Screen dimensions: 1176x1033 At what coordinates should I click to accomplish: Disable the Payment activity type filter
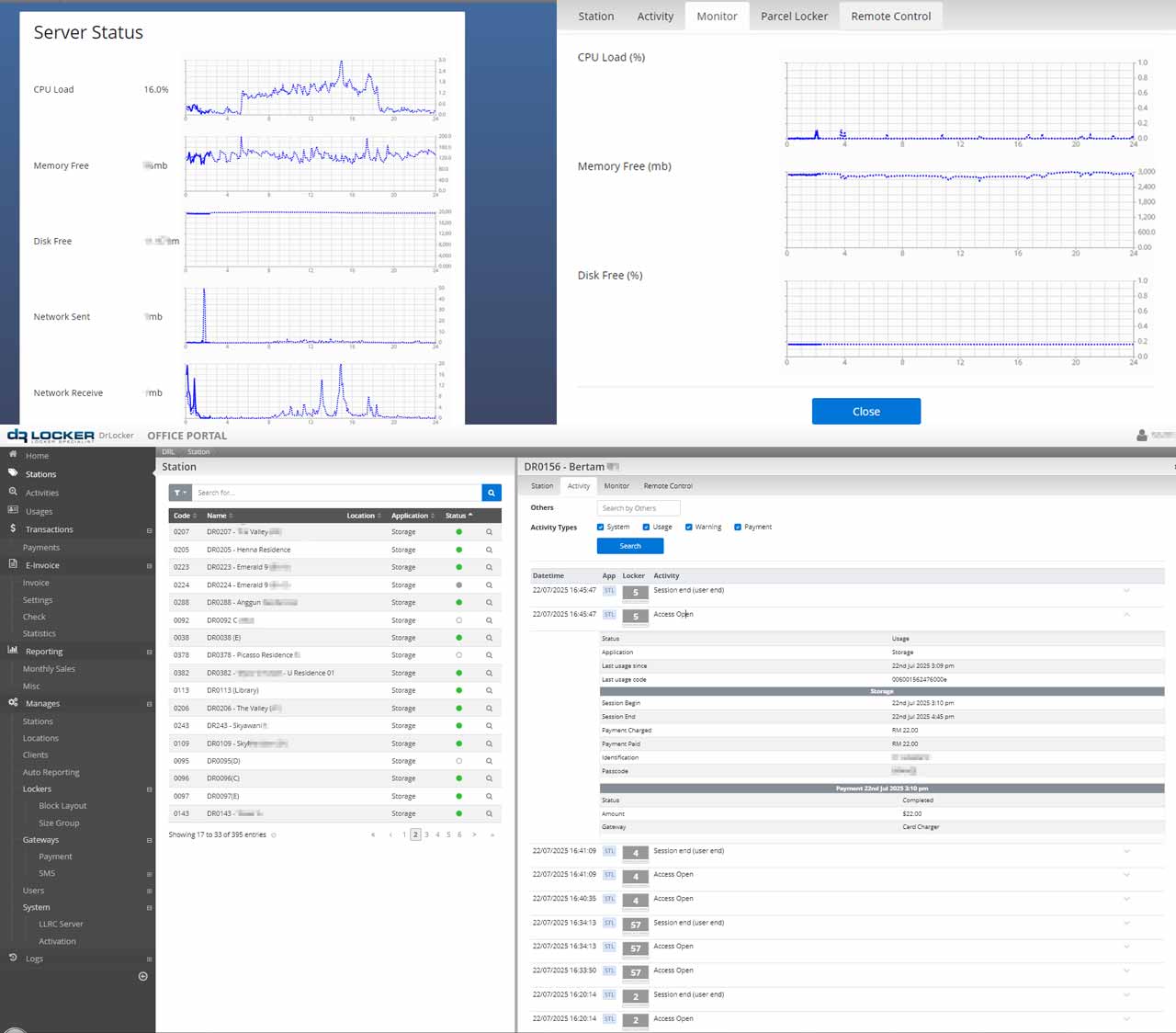[738, 528]
